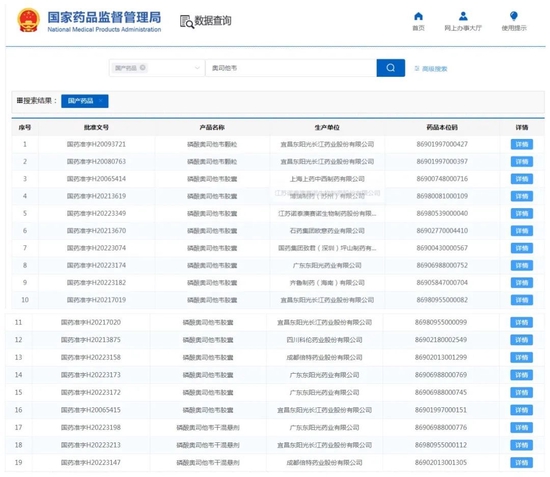Click manufacturer 齐鲁制药（海南）有限公司
This screenshot has width=550, height=477.
pos(327,283)
